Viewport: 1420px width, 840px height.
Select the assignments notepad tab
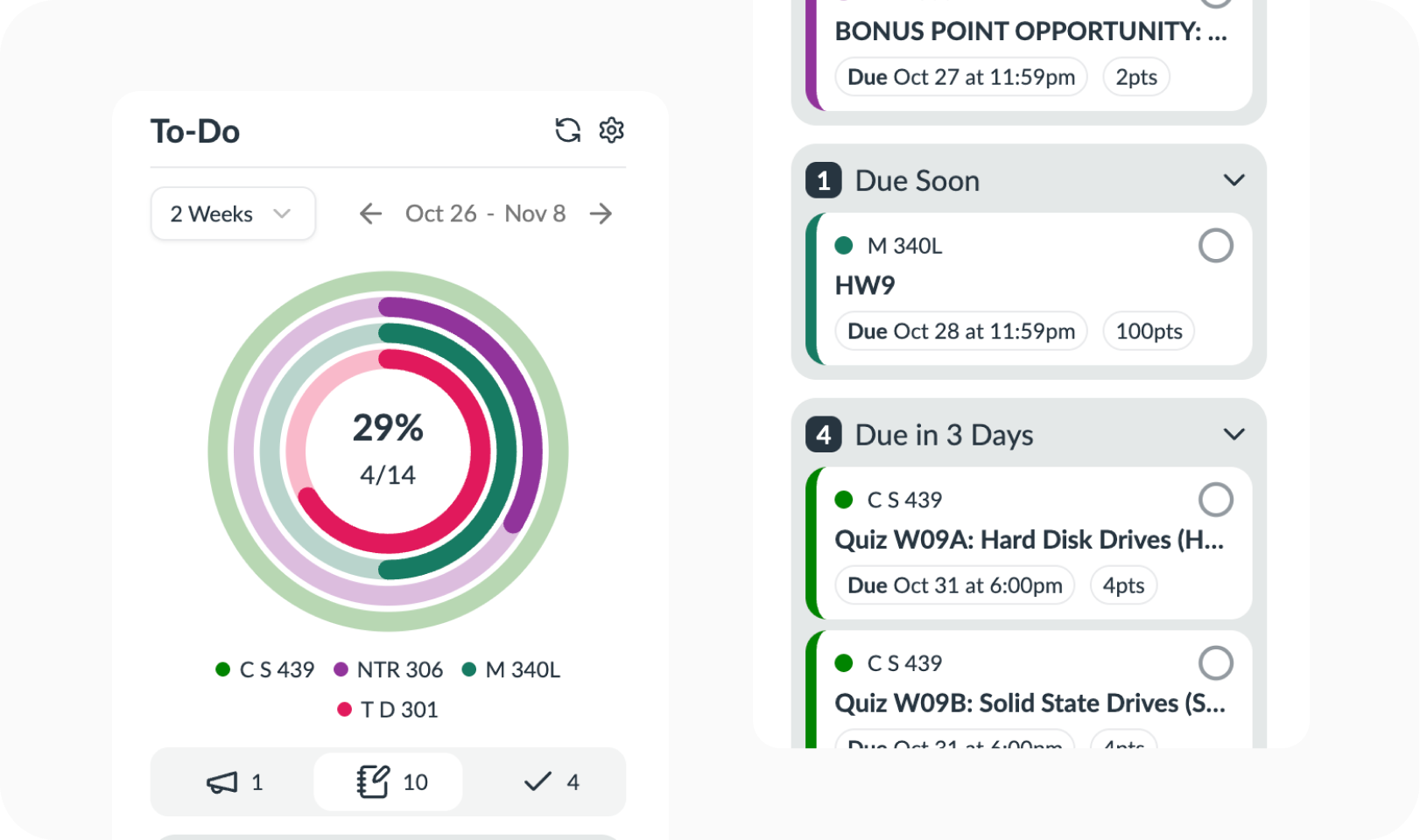click(x=389, y=781)
